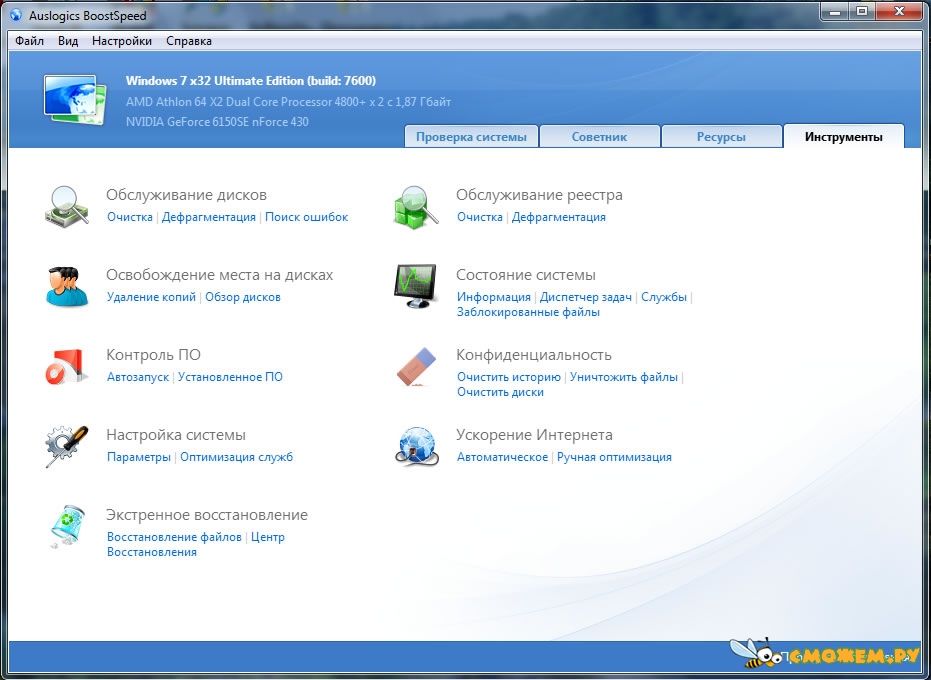
Task: Open the Настройки menu
Action: 122,41
